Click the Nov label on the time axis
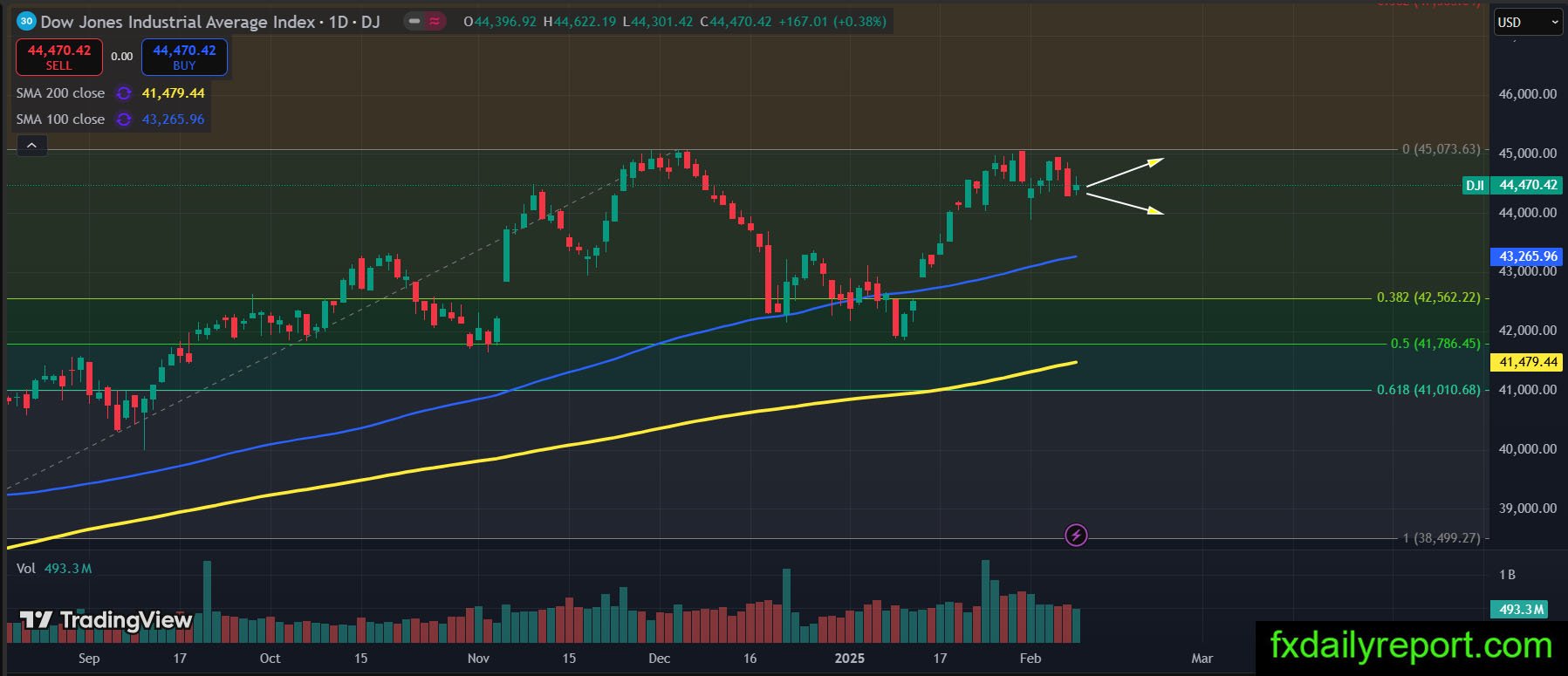Screen dimensions: 1568x676 click(x=478, y=659)
